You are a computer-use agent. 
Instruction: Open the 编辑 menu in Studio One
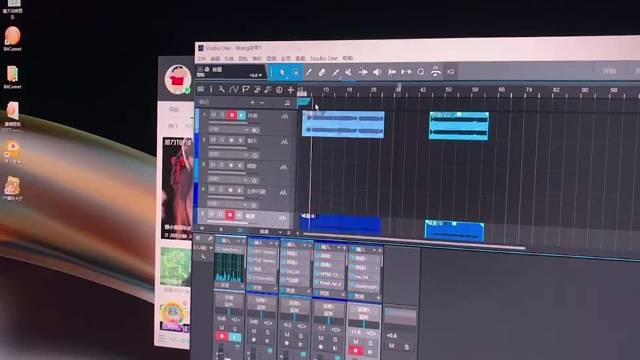click(x=215, y=59)
